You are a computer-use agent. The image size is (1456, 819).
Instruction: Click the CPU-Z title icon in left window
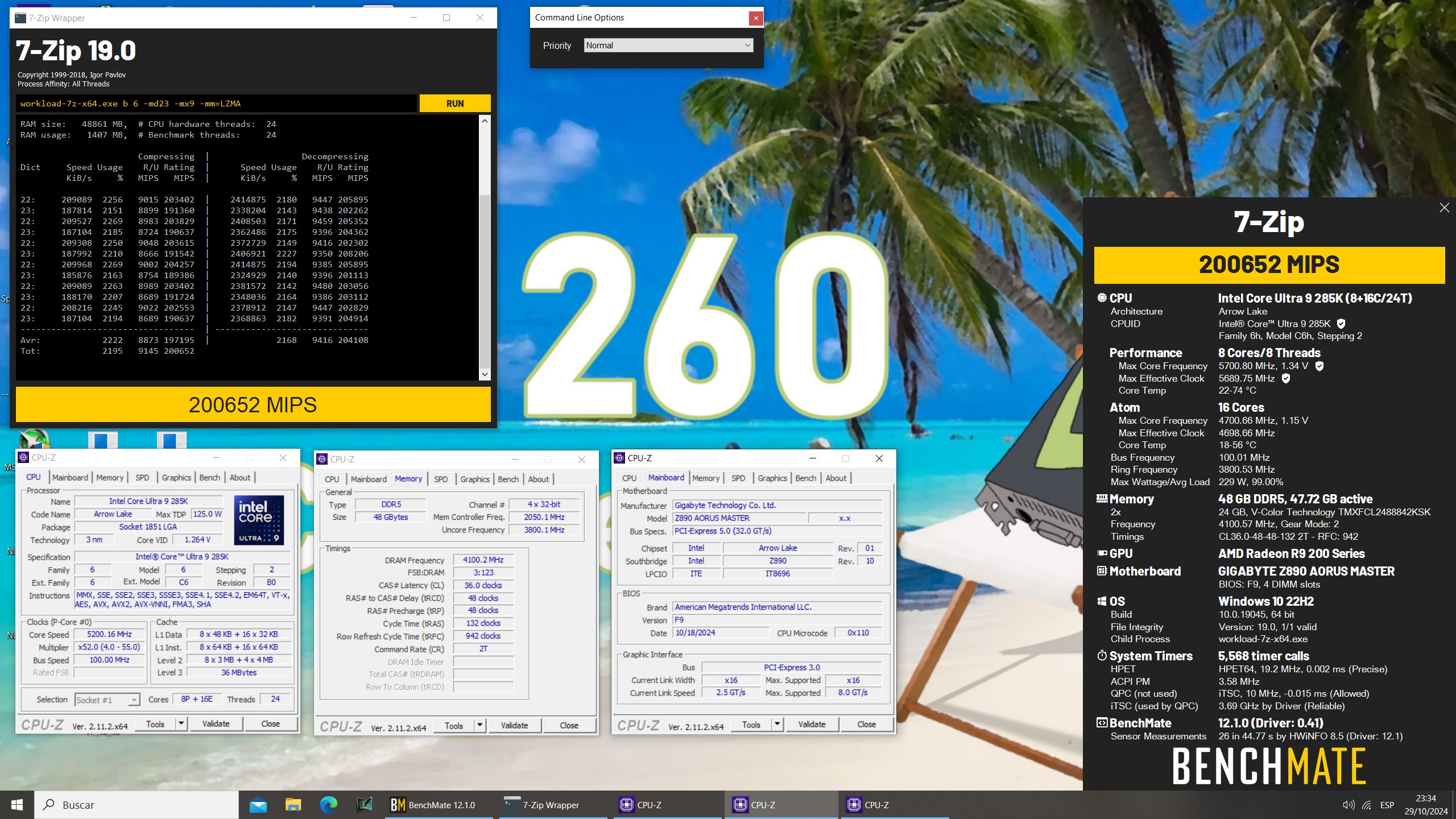point(23,457)
